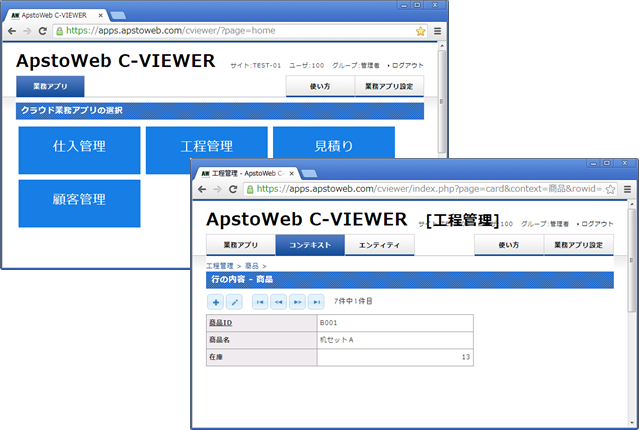Open Chrome menu in front window
Viewport: 639px width, 430px height.
tap(628, 189)
